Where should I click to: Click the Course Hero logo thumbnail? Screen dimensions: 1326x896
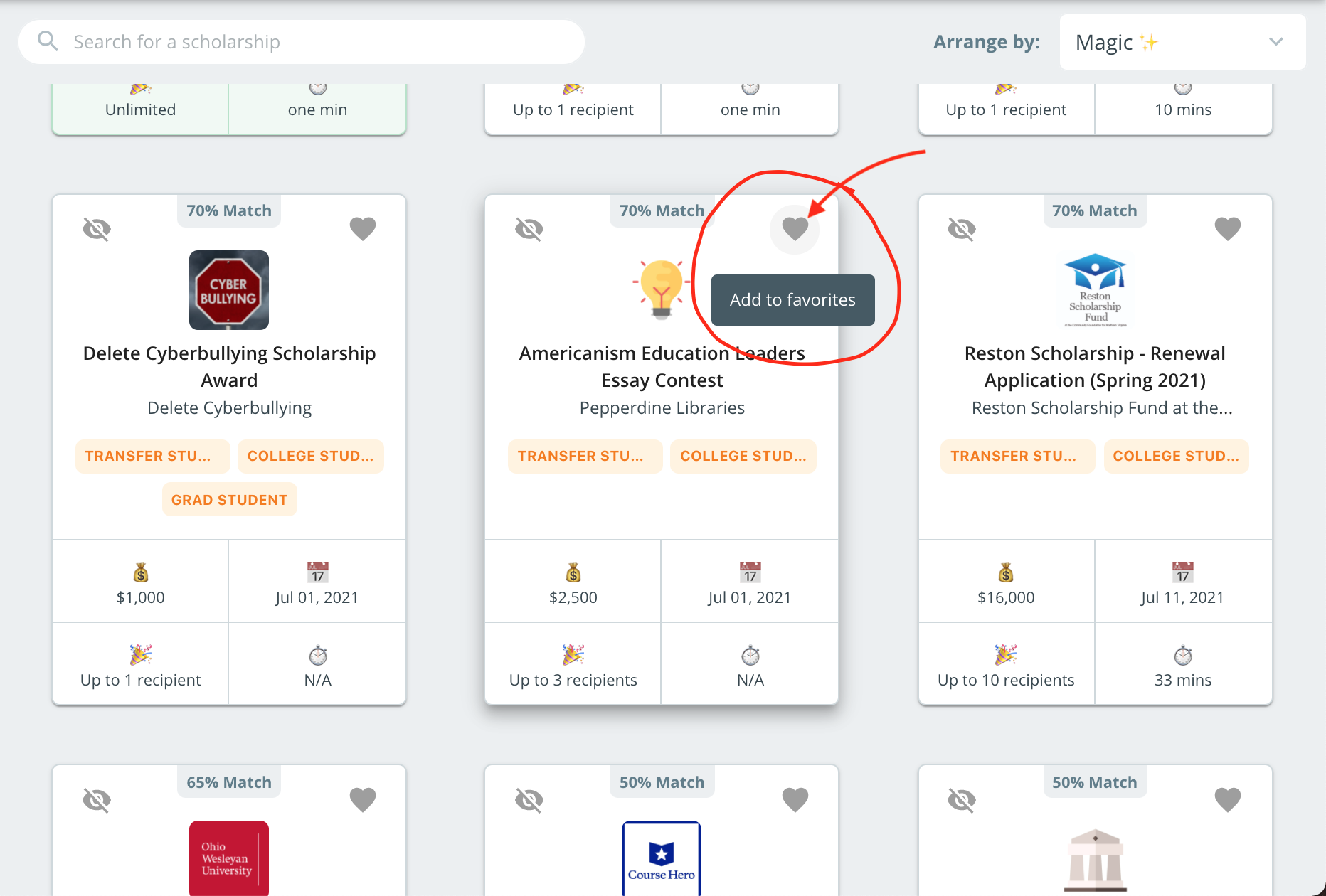(x=661, y=858)
